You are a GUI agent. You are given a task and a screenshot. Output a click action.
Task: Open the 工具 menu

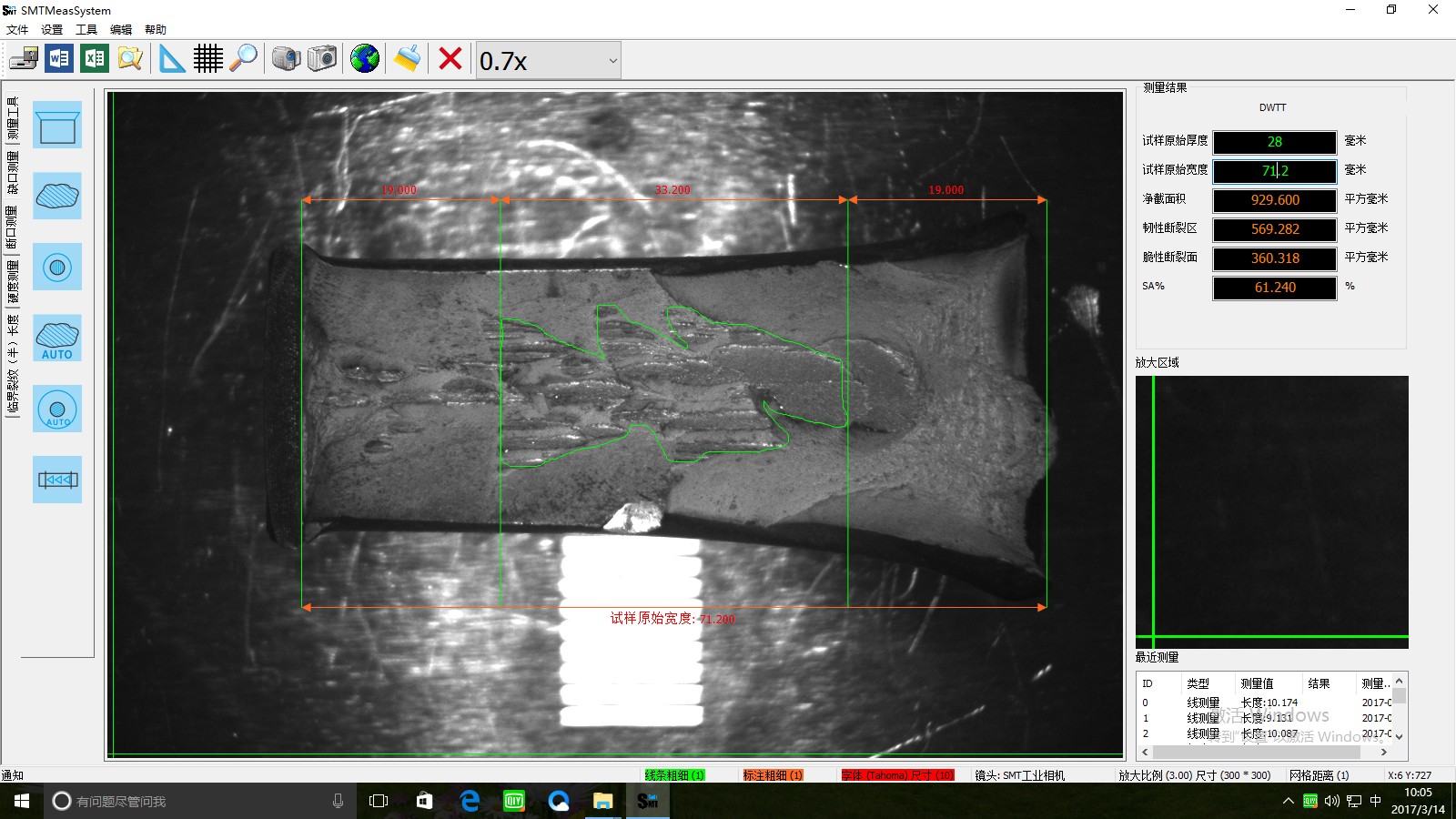[86, 29]
